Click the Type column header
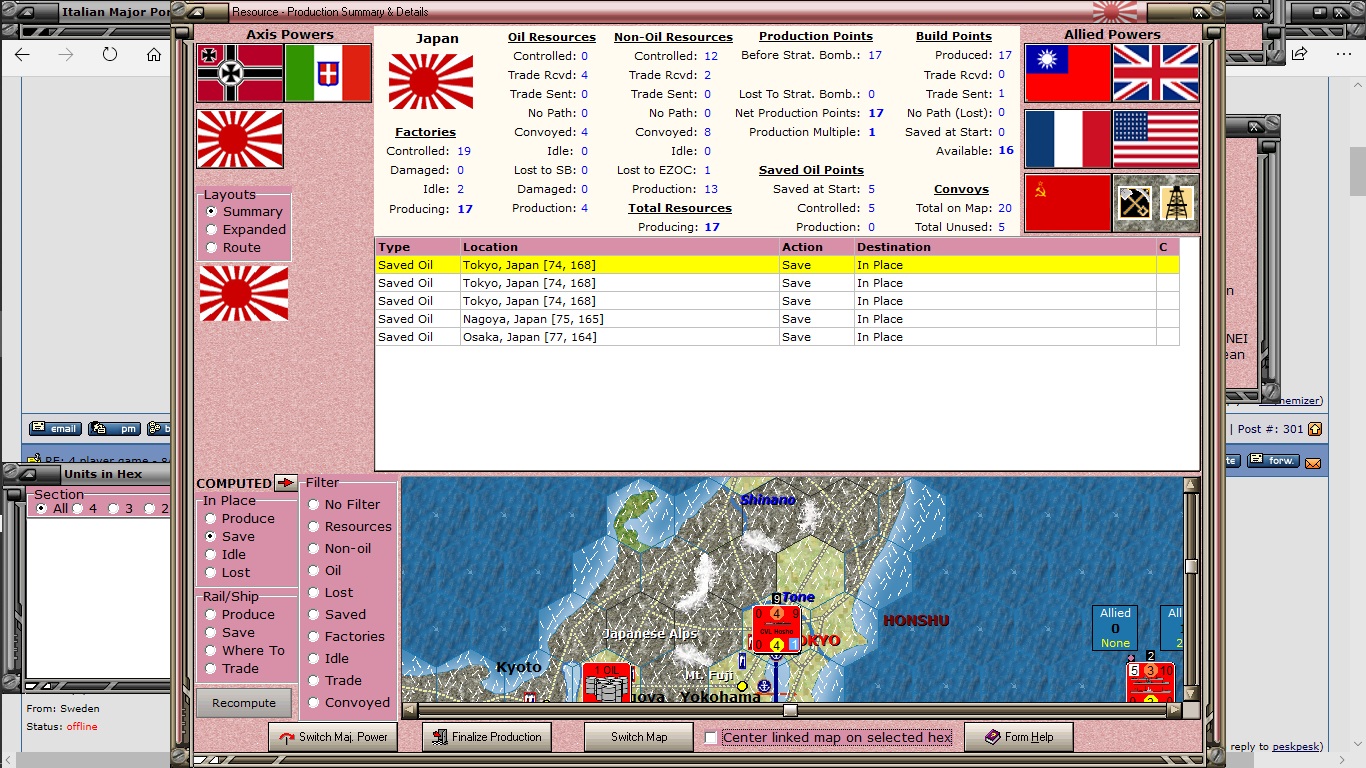Screen dimensions: 1366x768 pyautogui.click(x=417, y=247)
